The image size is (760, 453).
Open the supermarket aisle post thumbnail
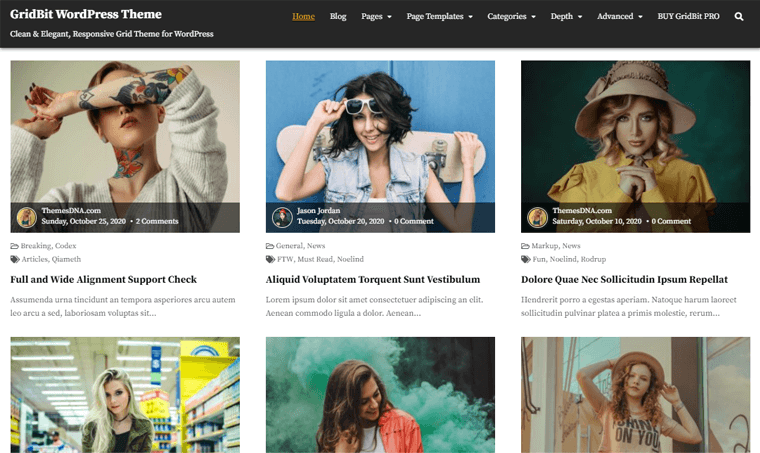(125, 395)
